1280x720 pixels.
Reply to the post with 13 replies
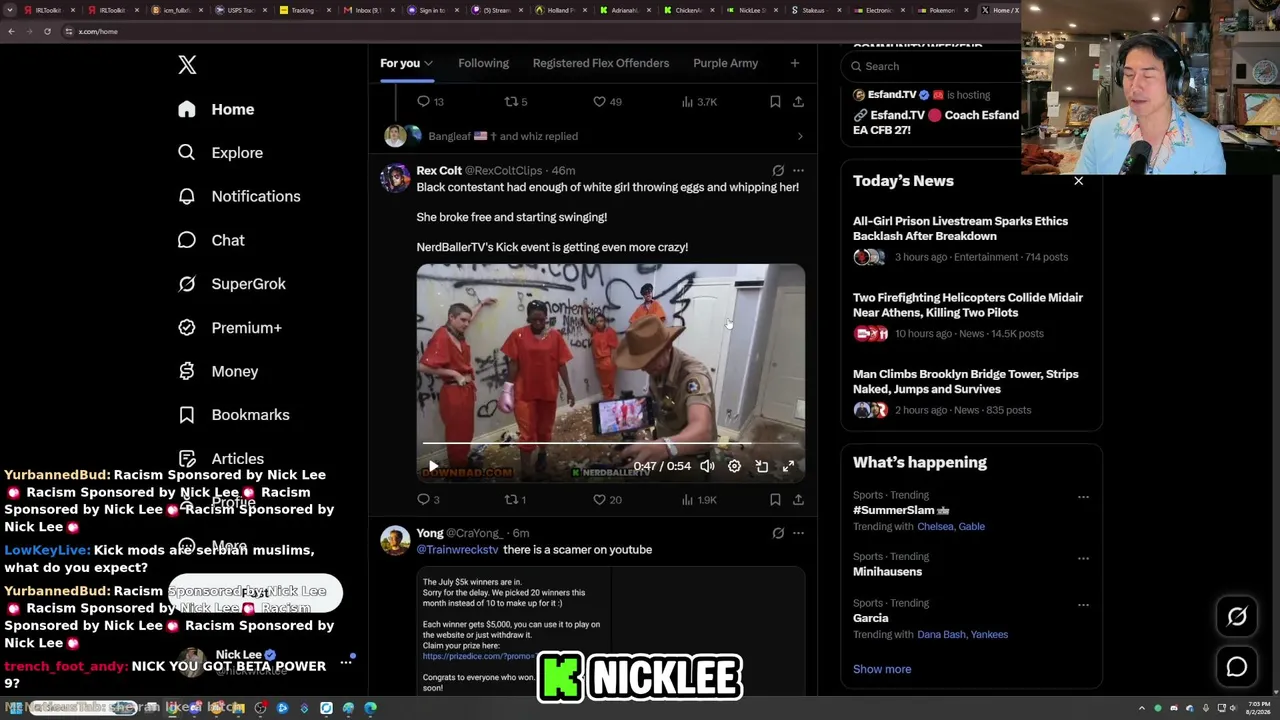(430, 101)
